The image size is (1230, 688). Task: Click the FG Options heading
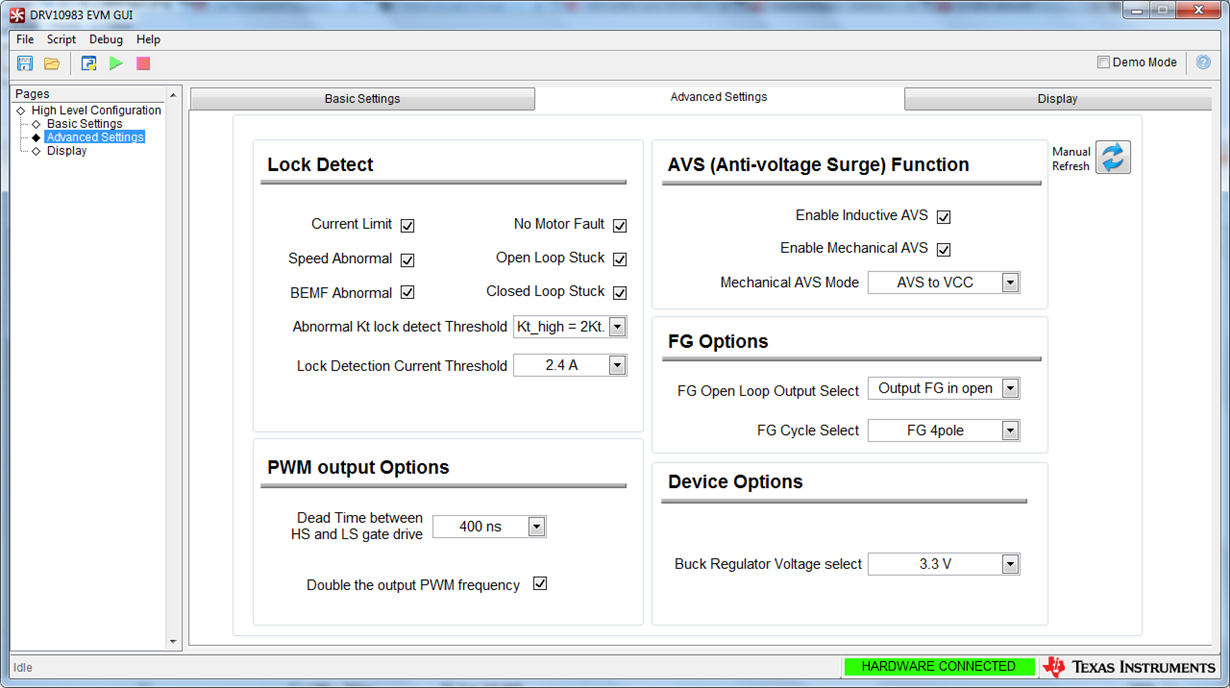tap(718, 342)
